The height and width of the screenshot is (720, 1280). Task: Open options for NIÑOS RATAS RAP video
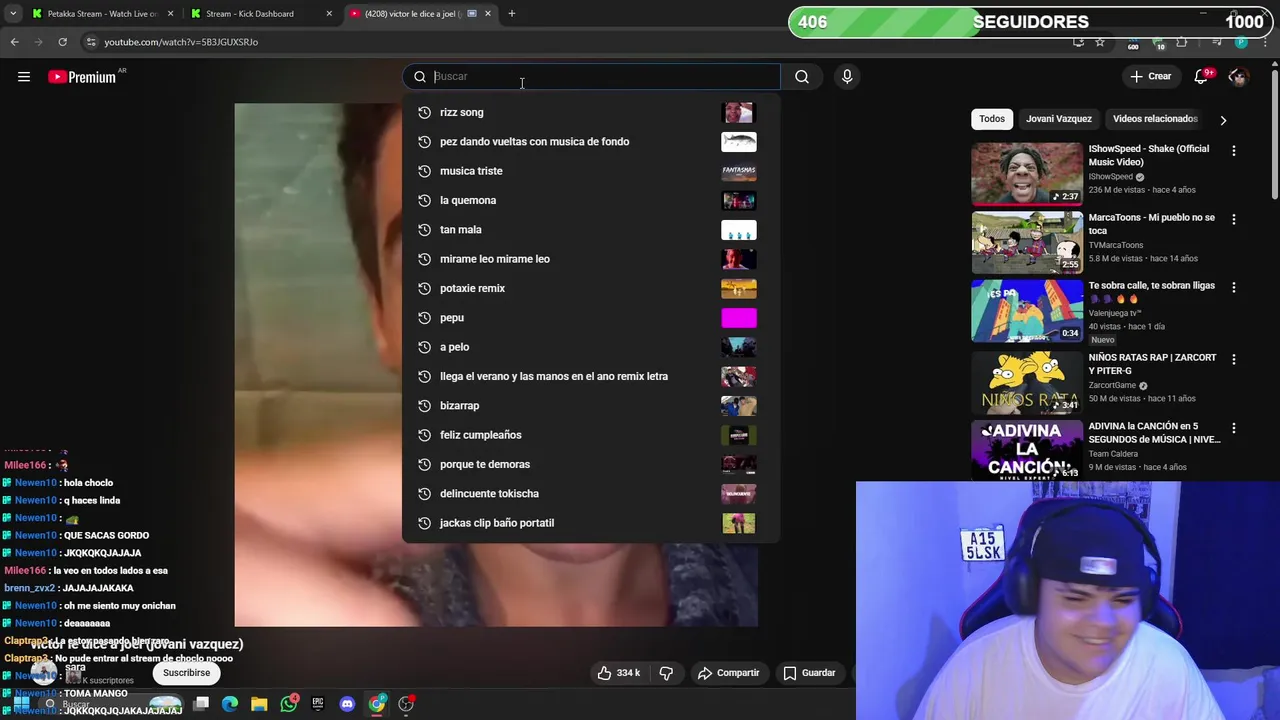tap(1233, 359)
